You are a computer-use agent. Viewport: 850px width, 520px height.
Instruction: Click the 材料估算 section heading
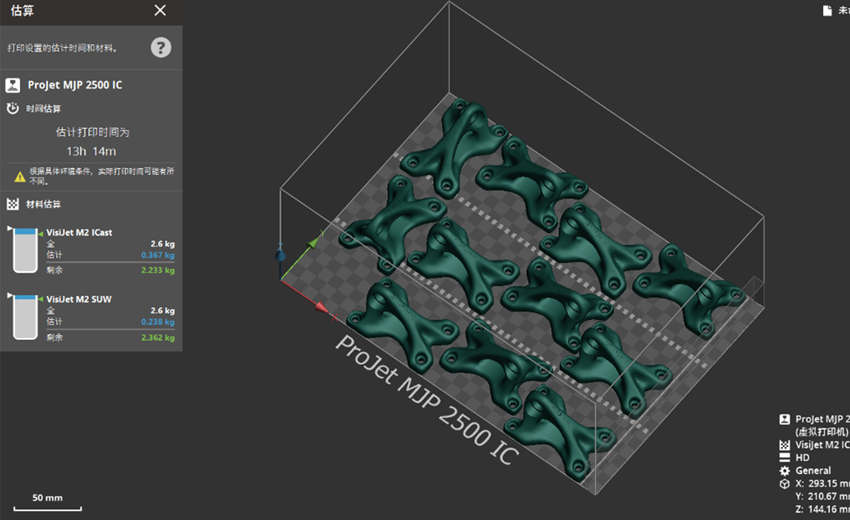(x=43, y=204)
